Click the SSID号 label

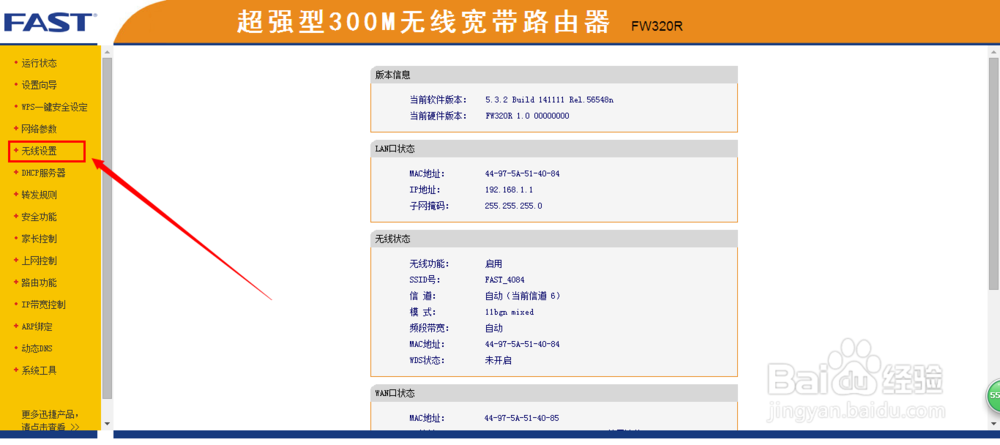(x=425, y=280)
